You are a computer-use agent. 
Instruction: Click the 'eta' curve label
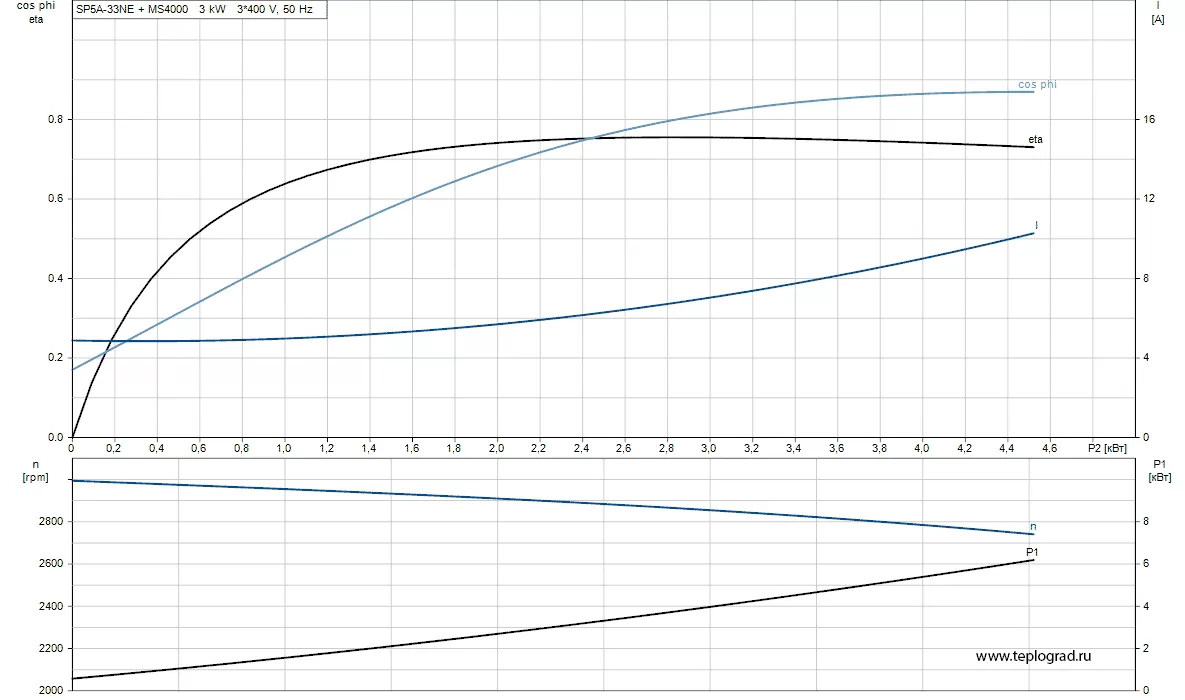(x=1035, y=140)
